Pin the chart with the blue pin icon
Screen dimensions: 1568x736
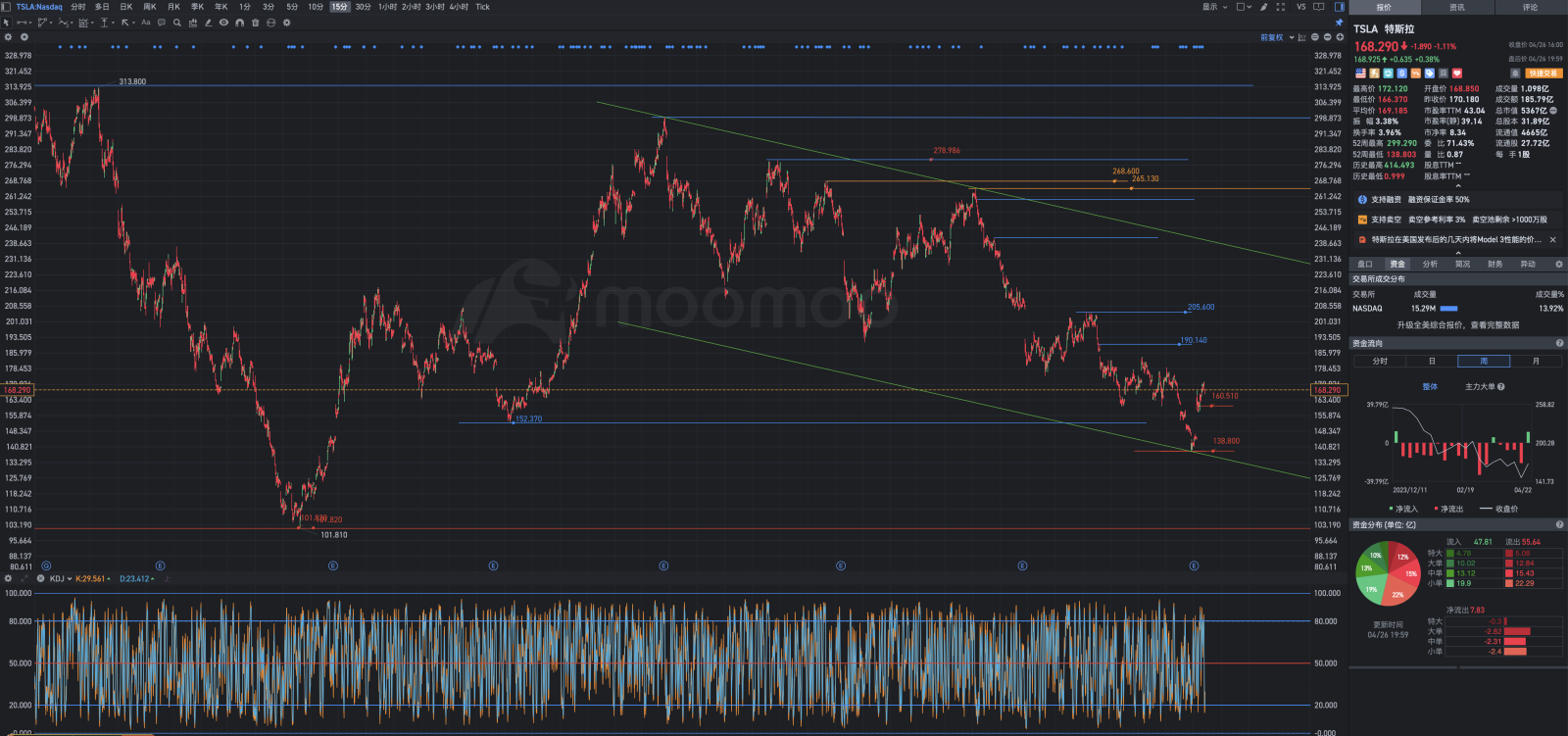click(x=1340, y=23)
